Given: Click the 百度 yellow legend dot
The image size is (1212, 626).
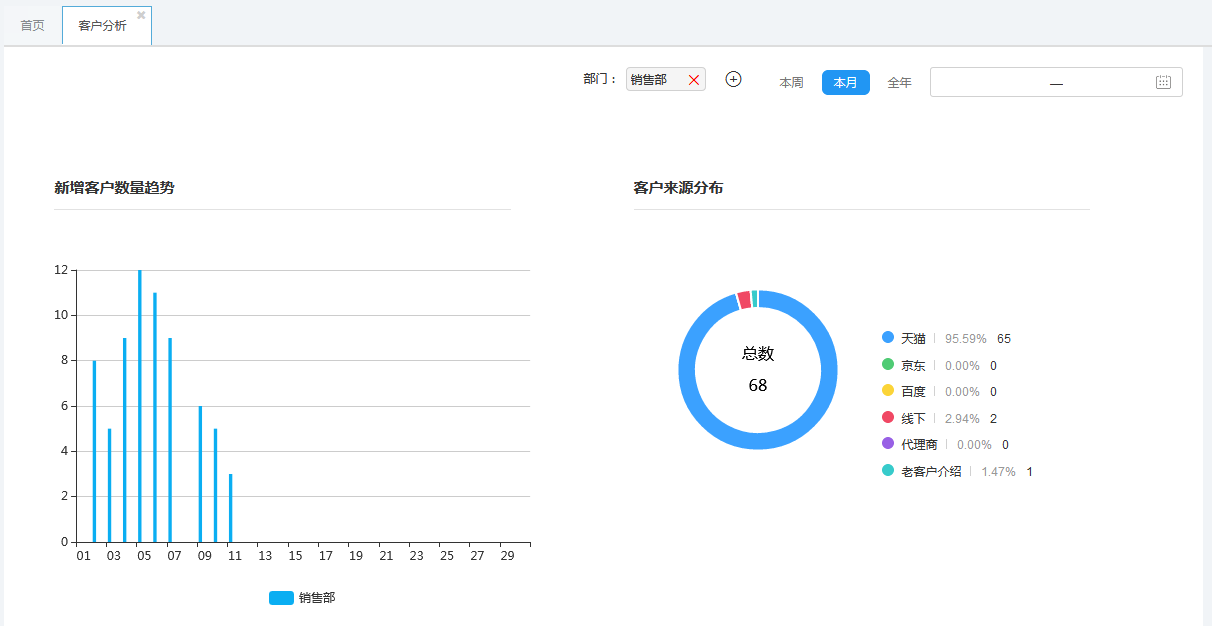Looking at the screenshot, I should click(x=887, y=391).
